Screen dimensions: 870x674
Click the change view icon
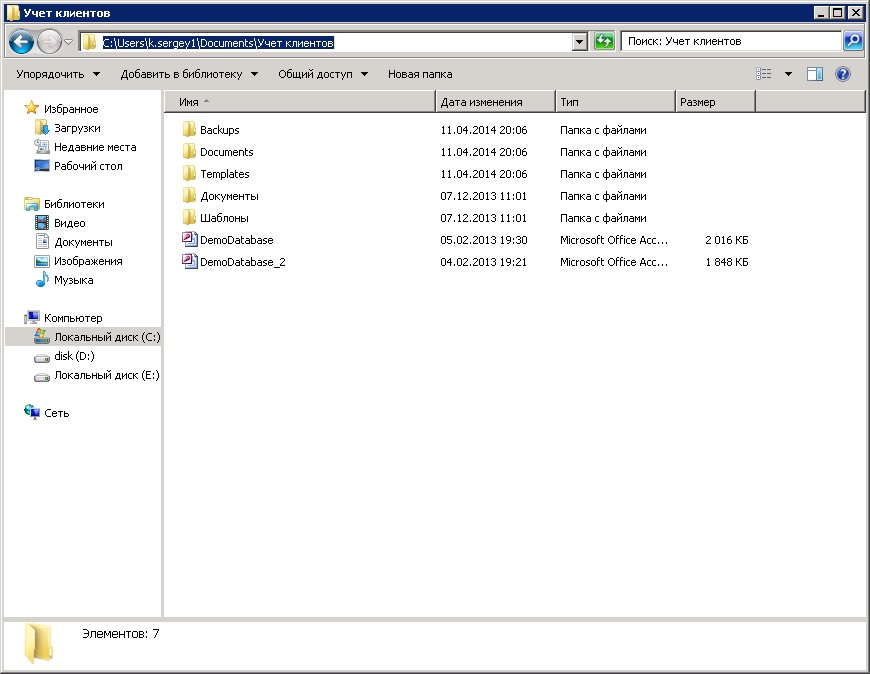pyautogui.click(x=765, y=74)
